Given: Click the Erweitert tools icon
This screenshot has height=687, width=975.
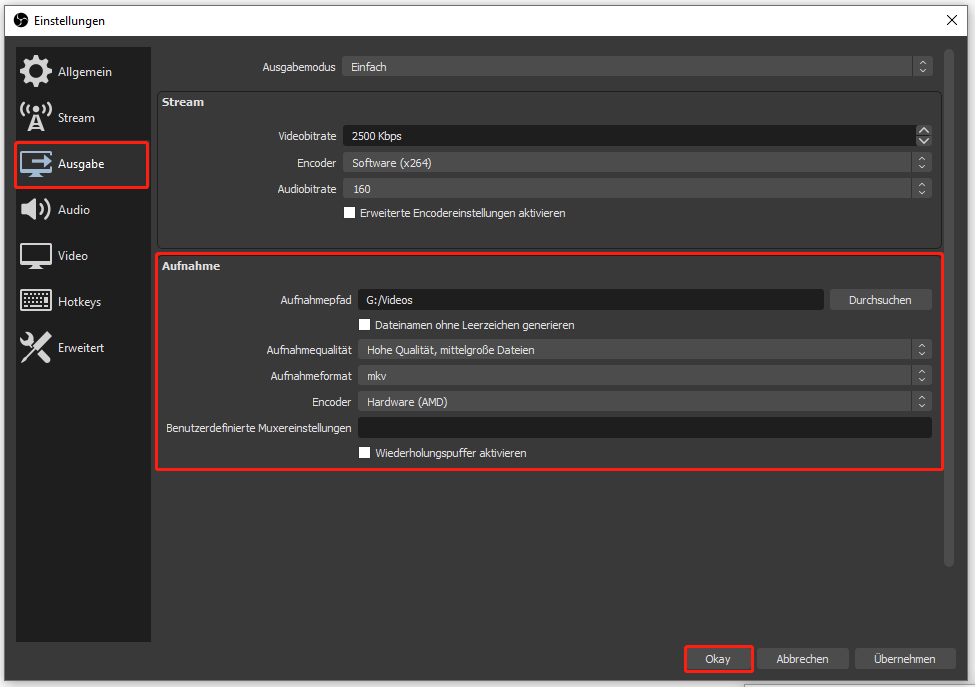Looking at the screenshot, I should pyautogui.click(x=35, y=347).
